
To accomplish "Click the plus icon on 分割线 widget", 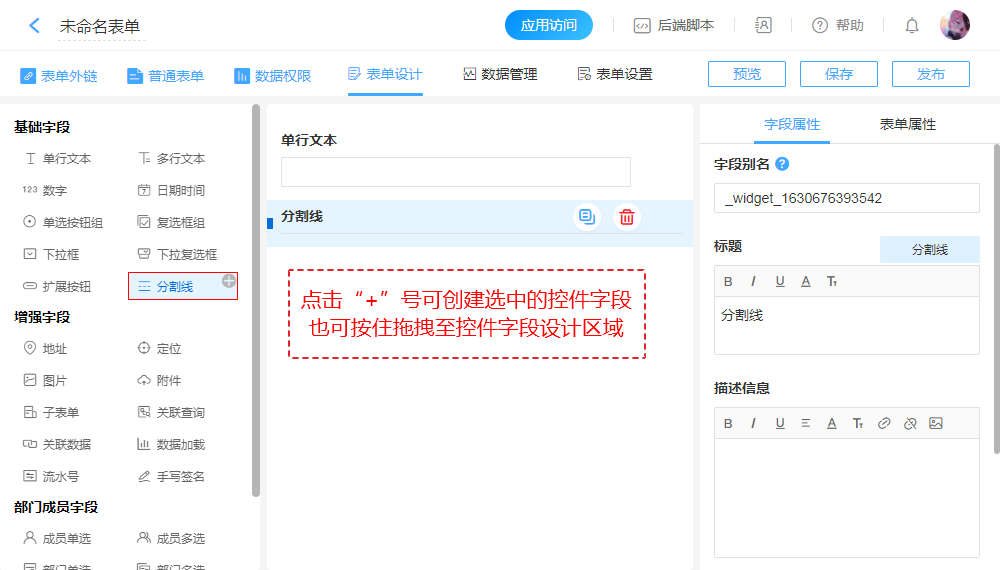I will (229, 281).
